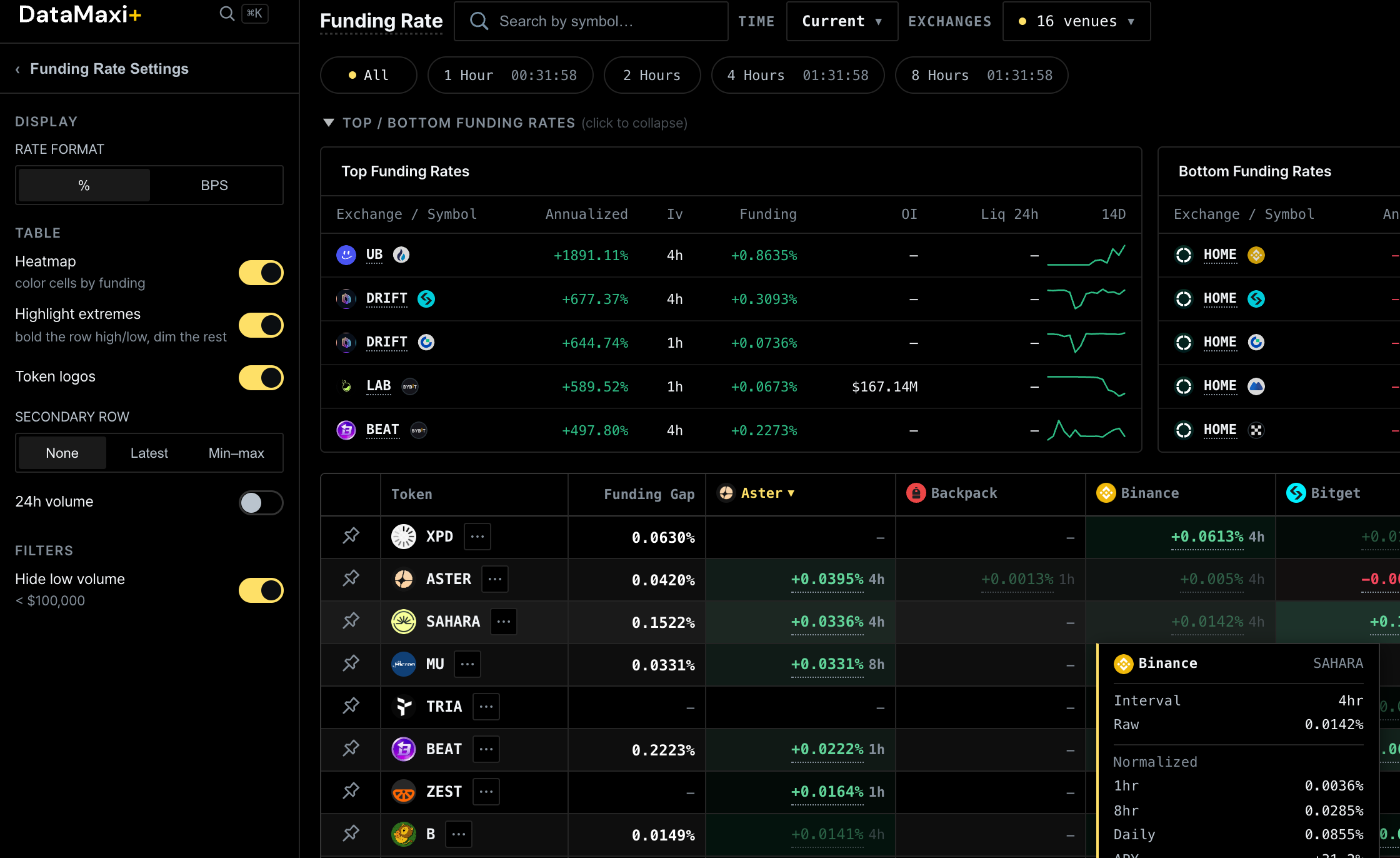Open the 16 venues exchanges dropdown
The width and height of the screenshot is (1400, 858).
[1076, 21]
